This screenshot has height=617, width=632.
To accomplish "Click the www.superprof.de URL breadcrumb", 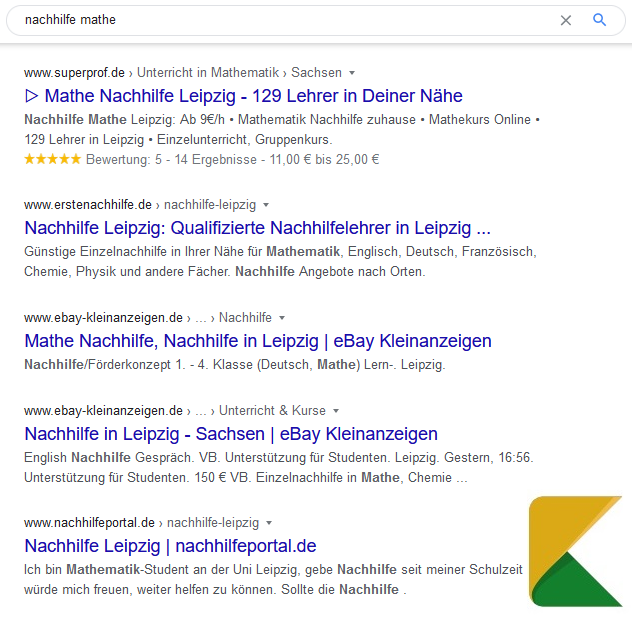I will coord(74,73).
